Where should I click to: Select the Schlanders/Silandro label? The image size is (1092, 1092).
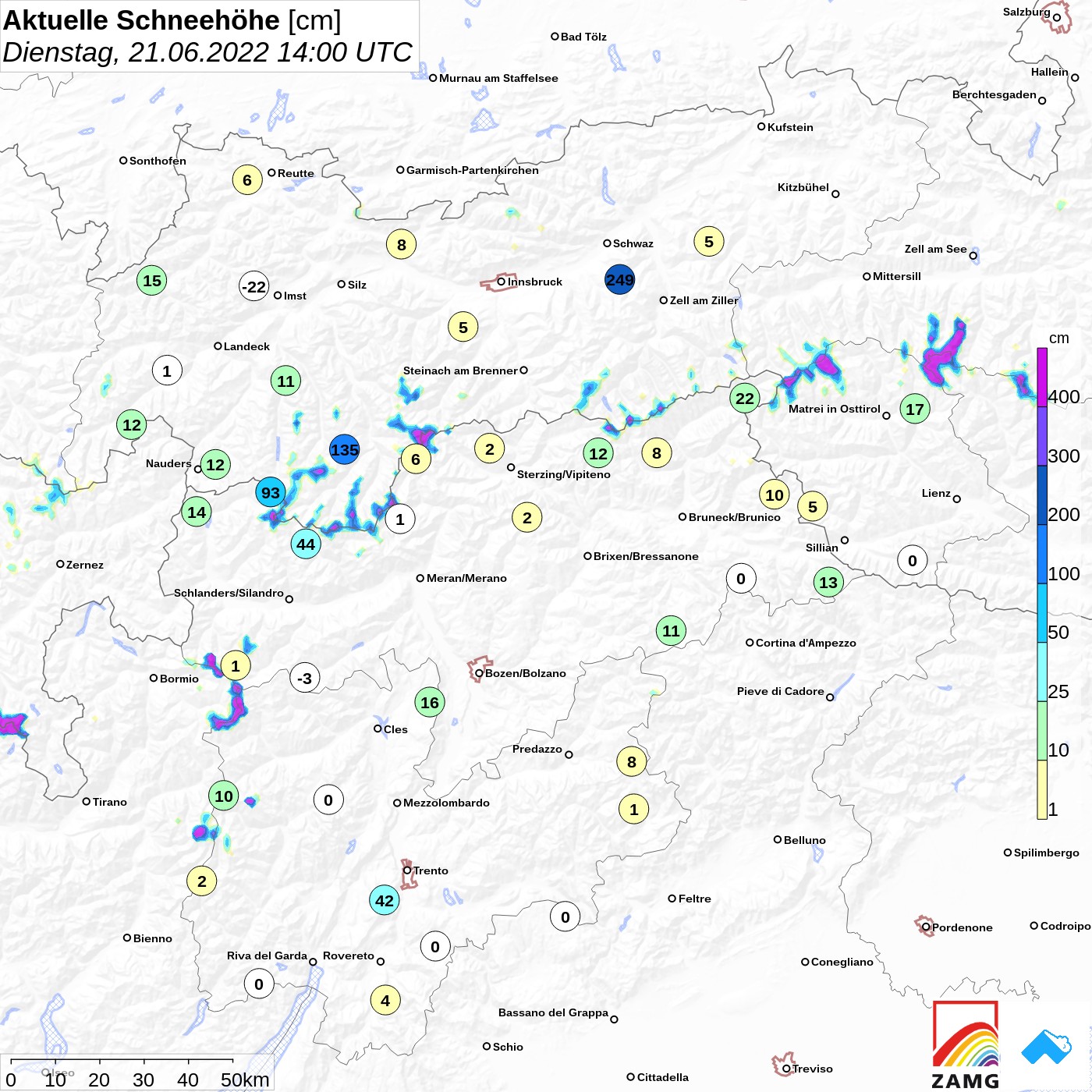coord(229,593)
